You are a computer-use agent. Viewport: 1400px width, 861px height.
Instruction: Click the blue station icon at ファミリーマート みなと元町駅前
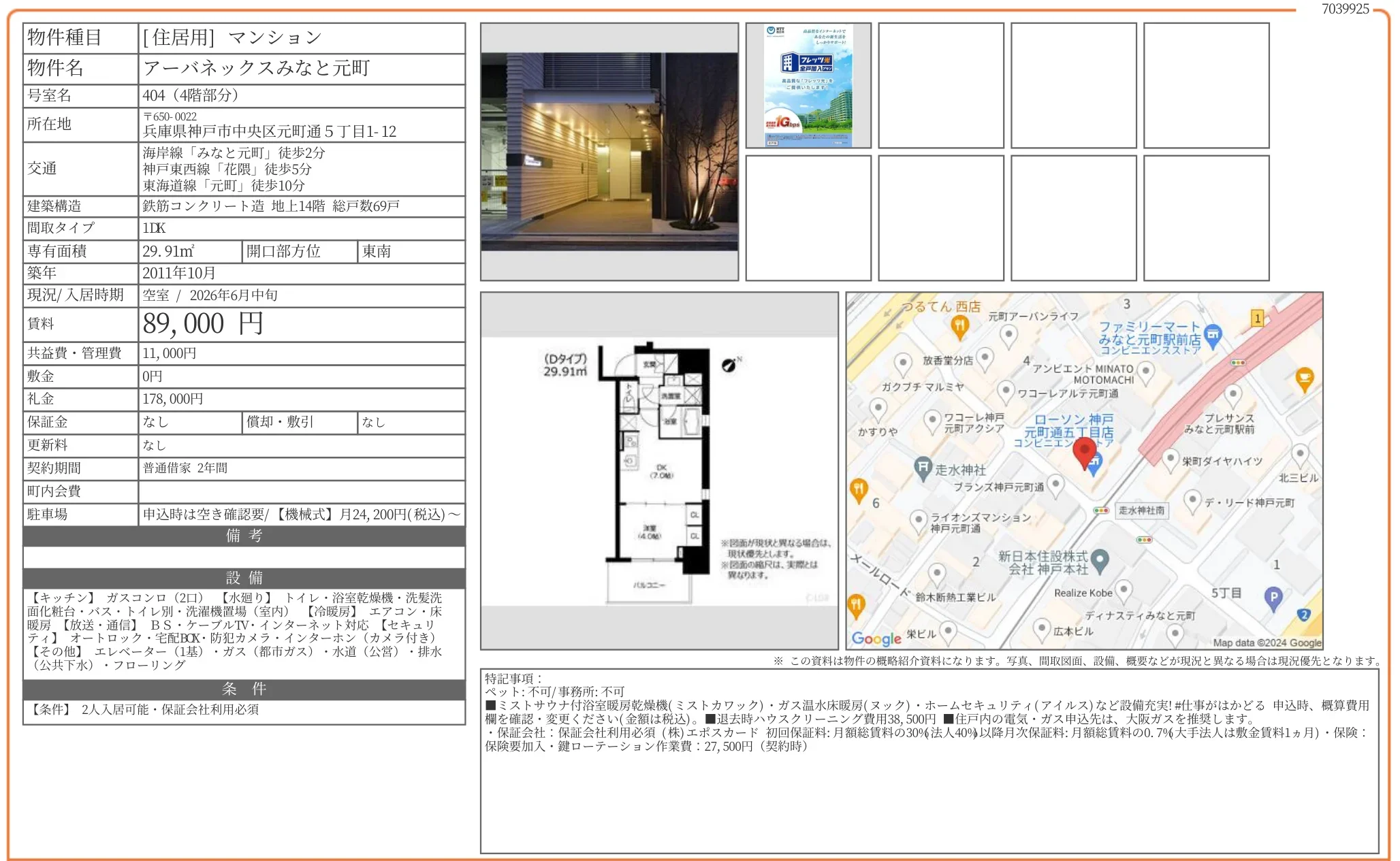coord(1212,335)
